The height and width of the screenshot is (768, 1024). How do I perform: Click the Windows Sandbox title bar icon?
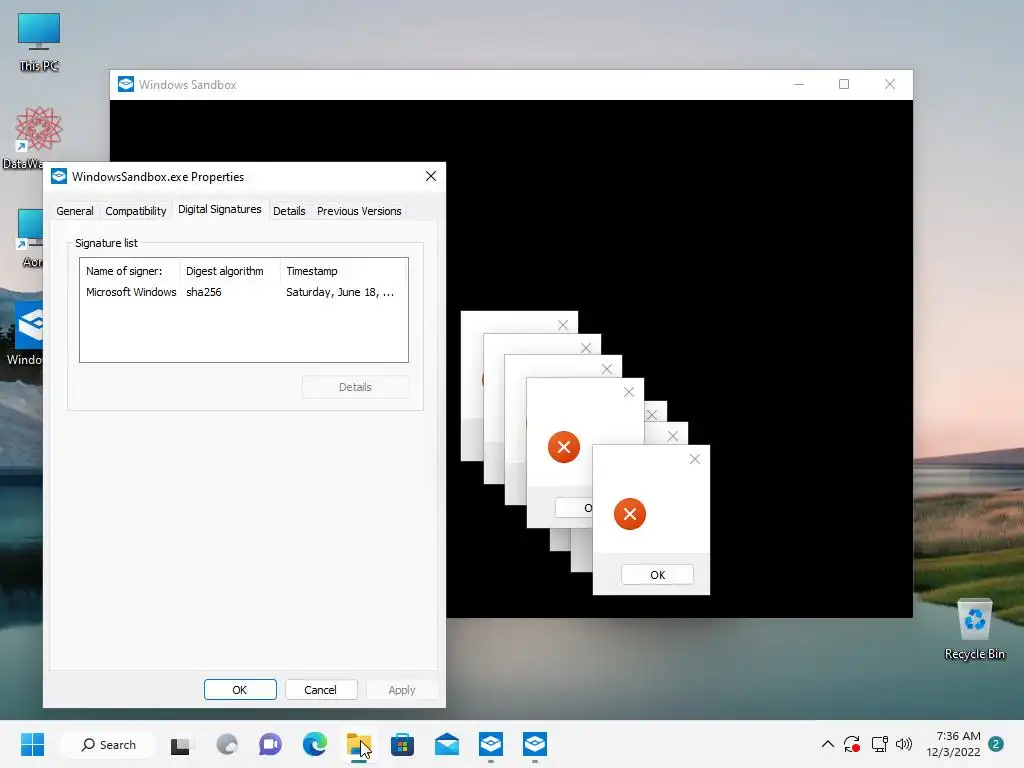(x=125, y=84)
